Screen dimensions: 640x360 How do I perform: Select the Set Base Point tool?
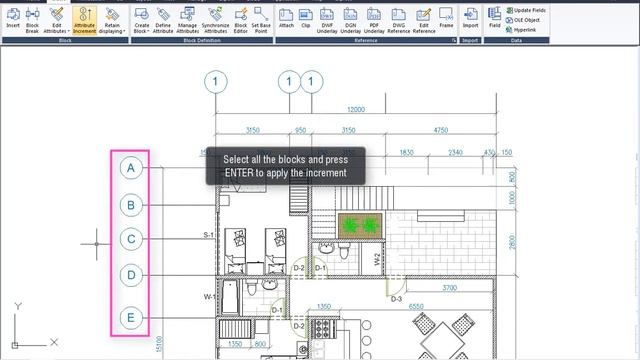click(261, 20)
